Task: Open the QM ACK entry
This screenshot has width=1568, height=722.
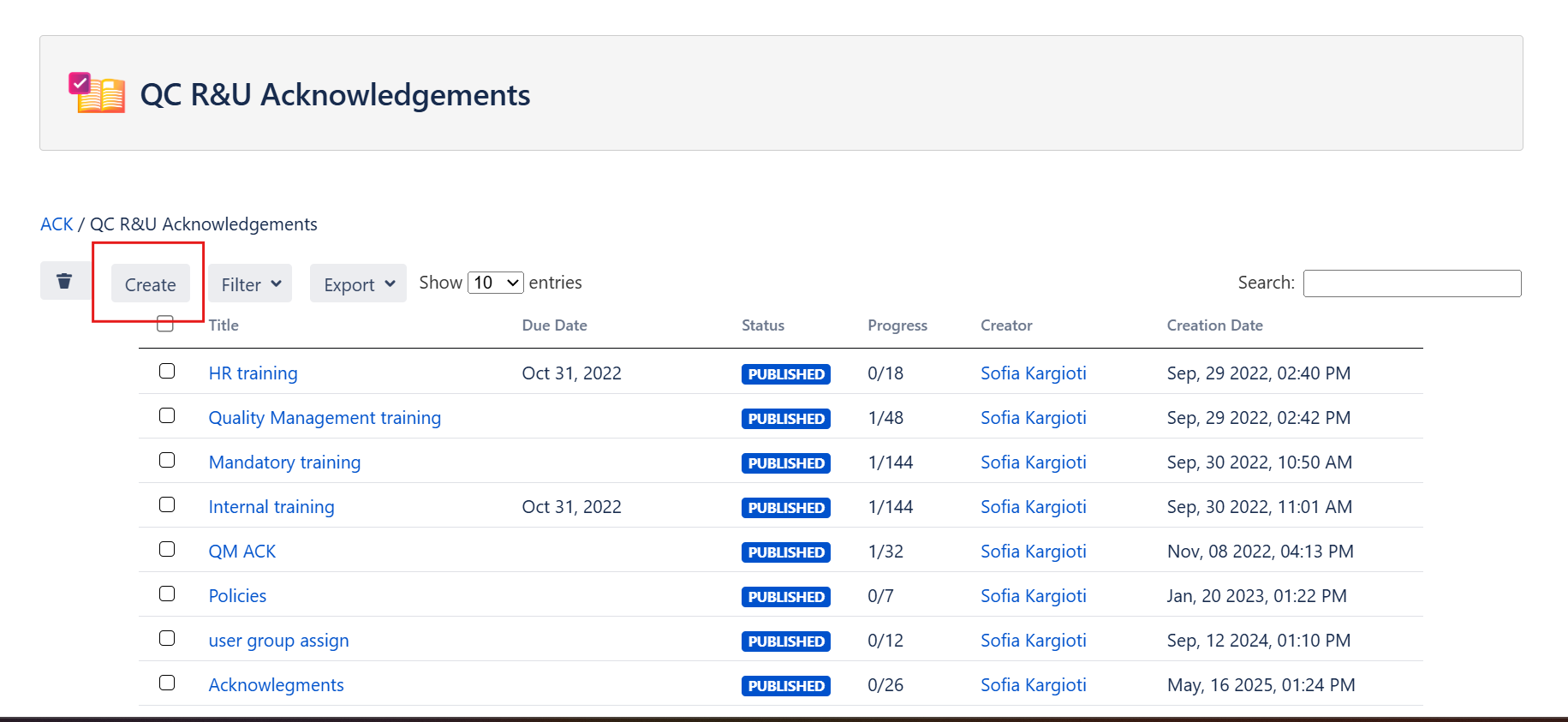Action: (x=242, y=552)
